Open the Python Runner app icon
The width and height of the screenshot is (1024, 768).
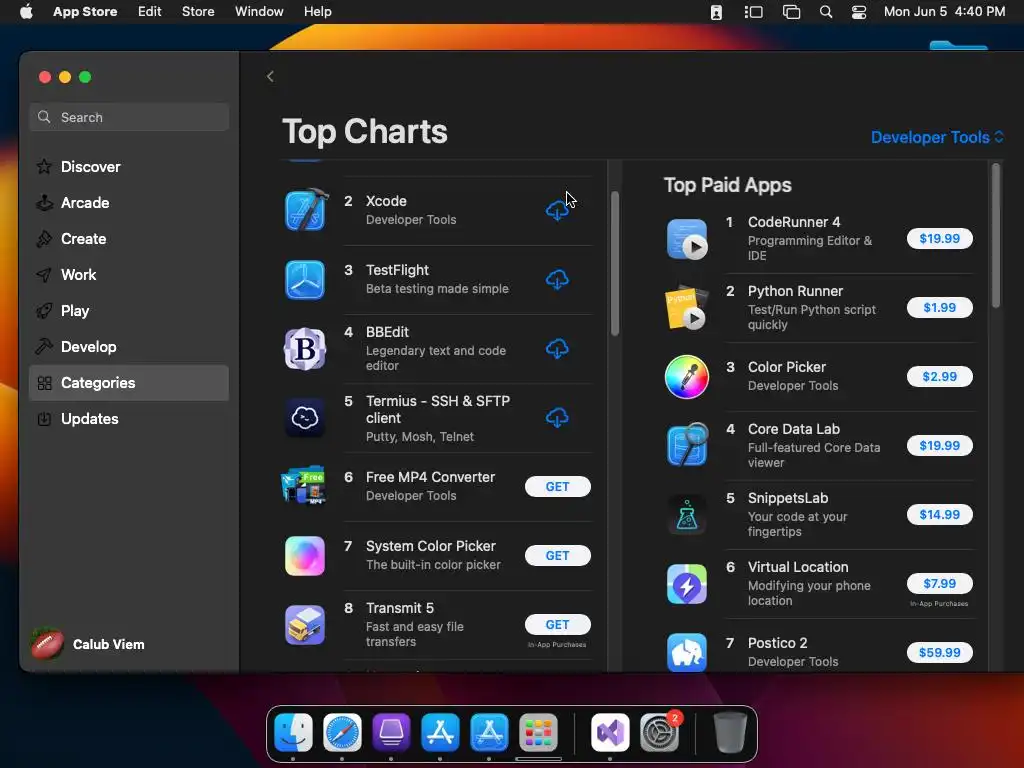click(x=686, y=308)
